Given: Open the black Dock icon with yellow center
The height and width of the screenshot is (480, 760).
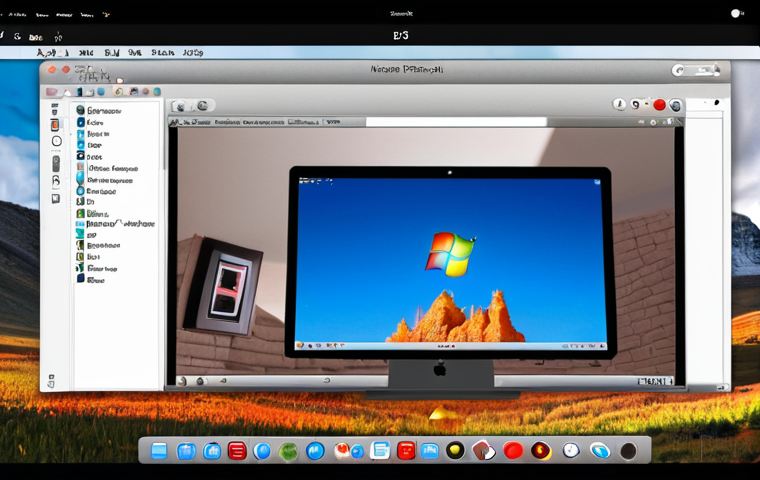Looking at the screenshot, I should pyautogui.click(x=455, y=450).
